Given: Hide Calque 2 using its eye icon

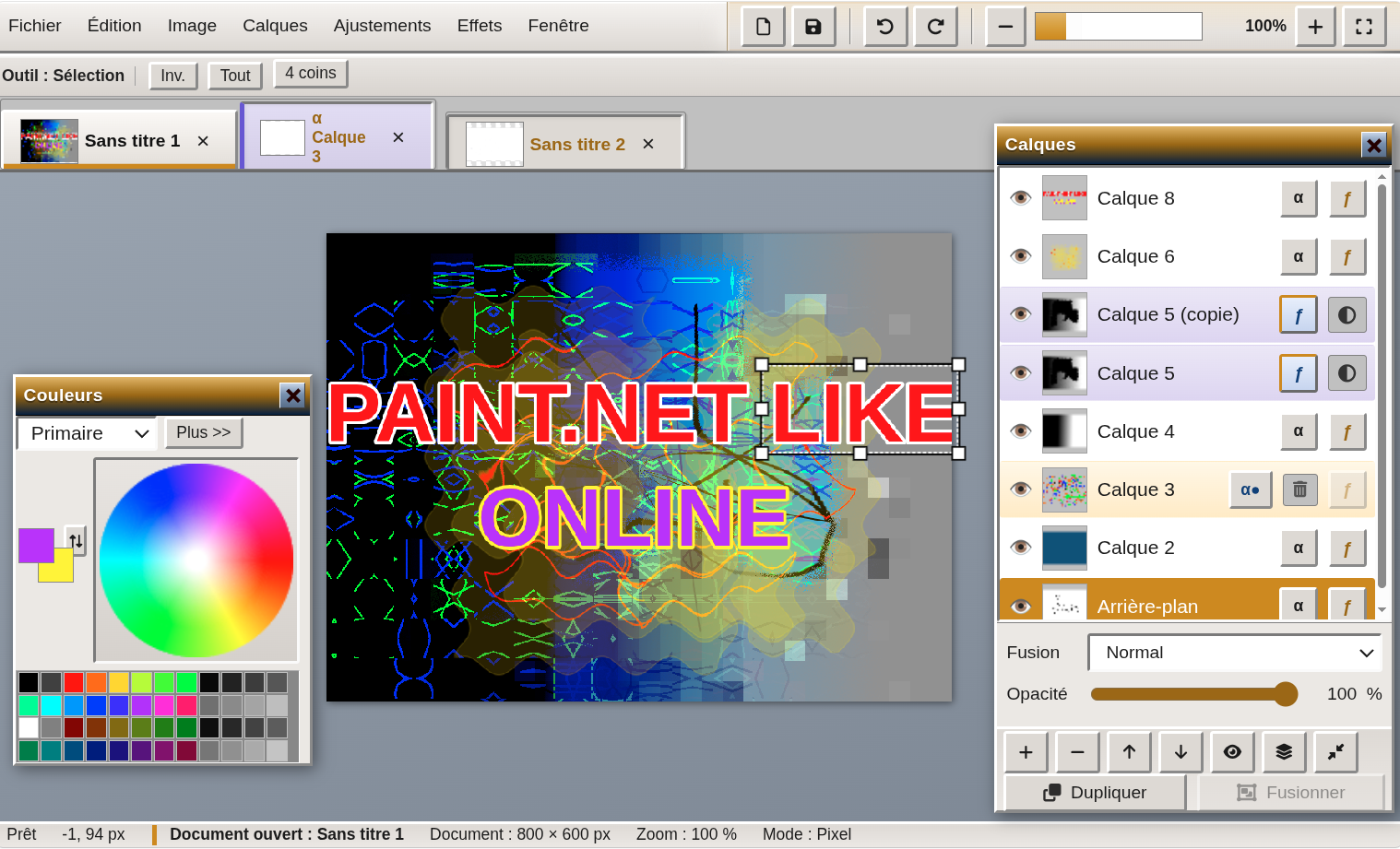Looking at the screenshot, I should [1020, 548].
